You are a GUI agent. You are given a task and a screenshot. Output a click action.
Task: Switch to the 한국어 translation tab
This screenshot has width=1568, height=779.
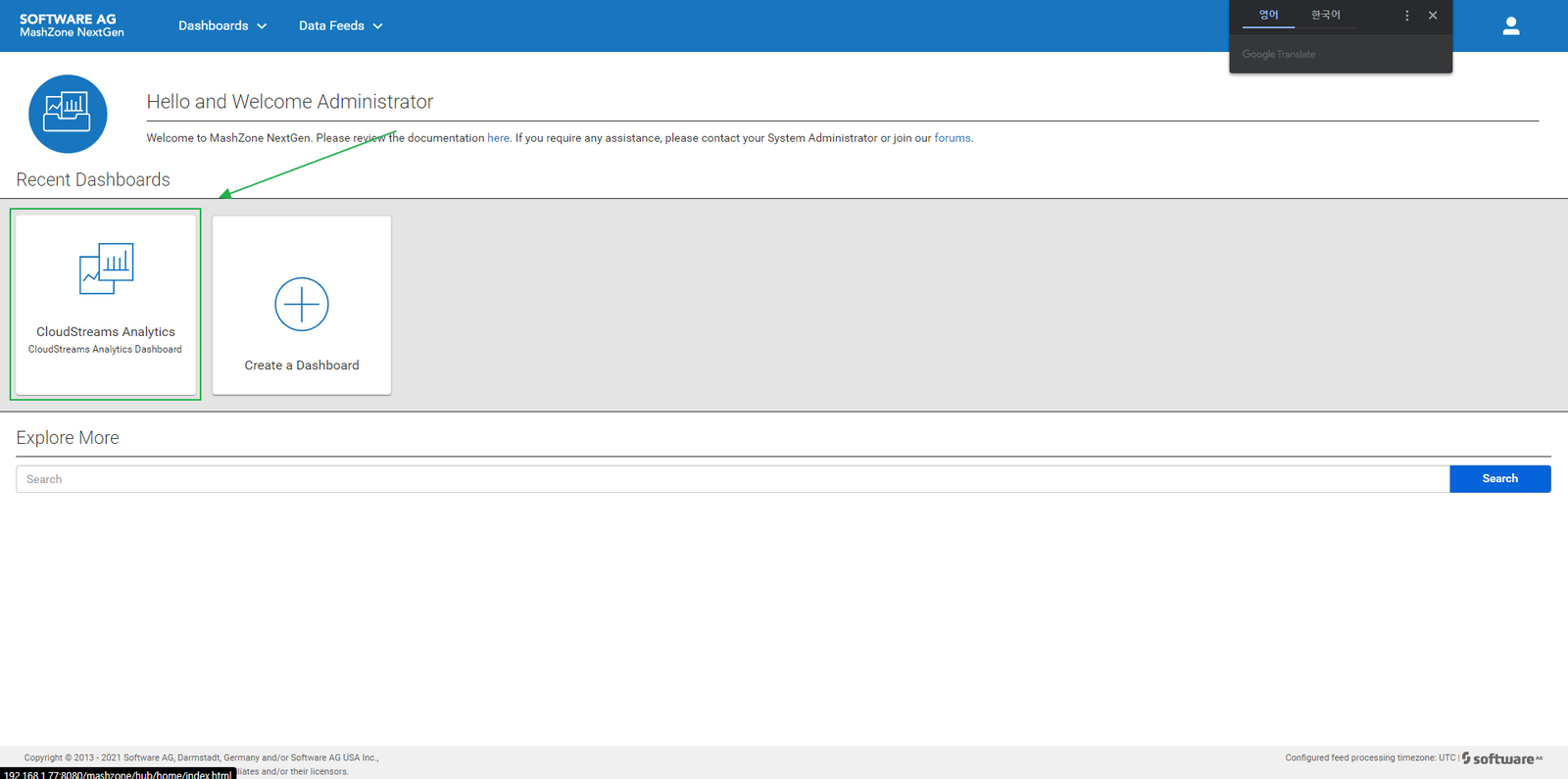click(1325, 16)
